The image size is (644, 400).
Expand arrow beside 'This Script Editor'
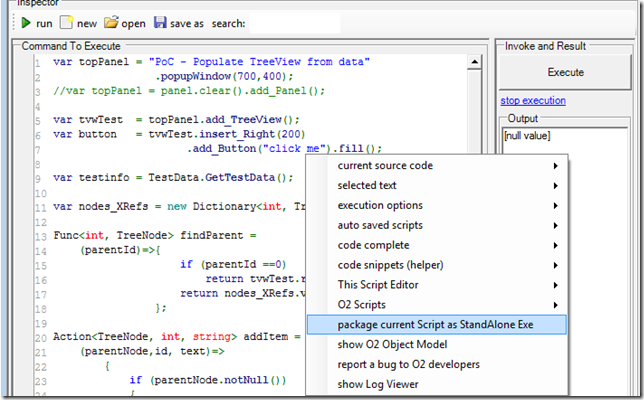tap(555, 285)
